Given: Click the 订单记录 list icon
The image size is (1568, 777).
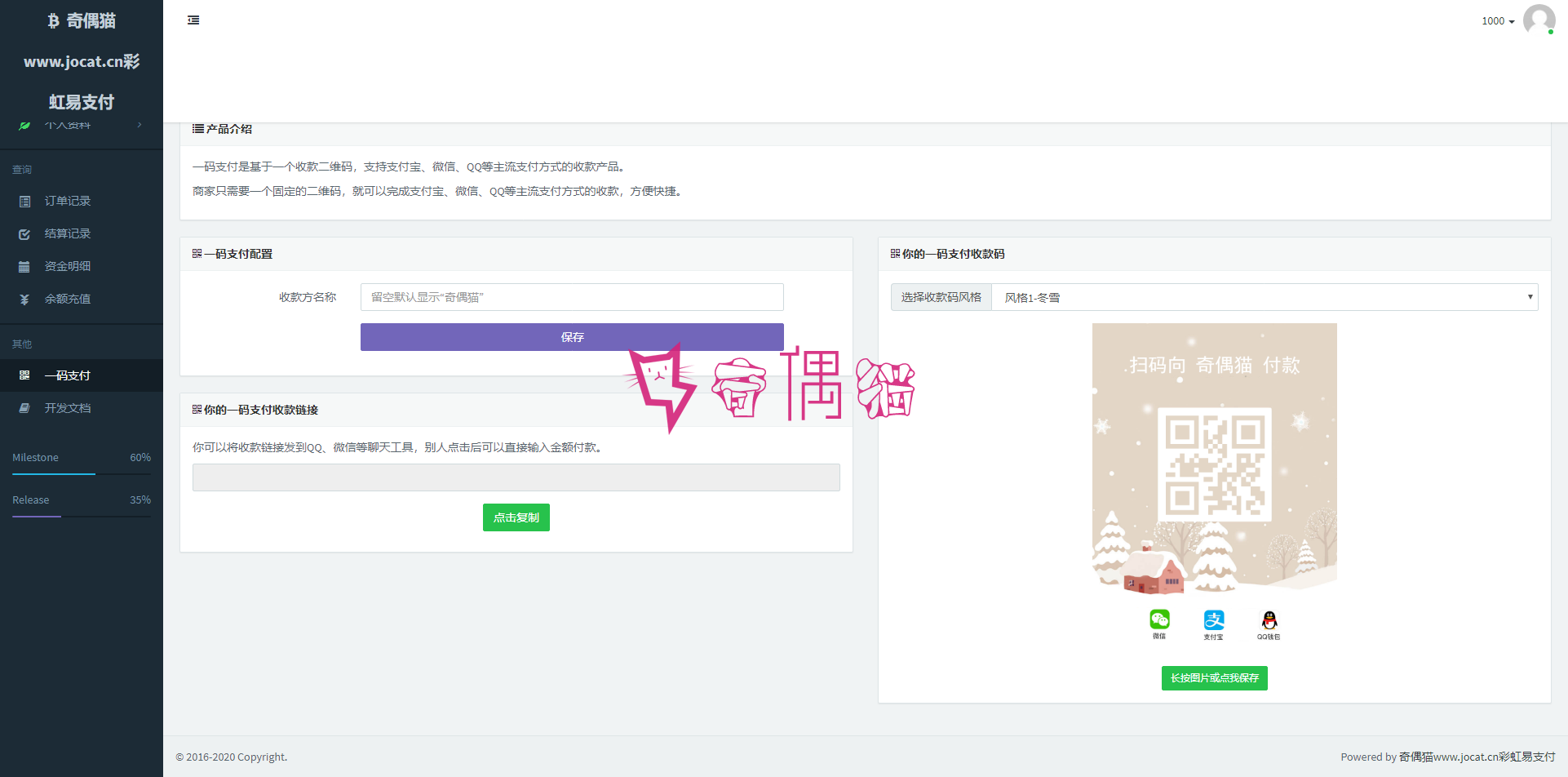Looking at the screenshot, I should (x=24, y=202).
